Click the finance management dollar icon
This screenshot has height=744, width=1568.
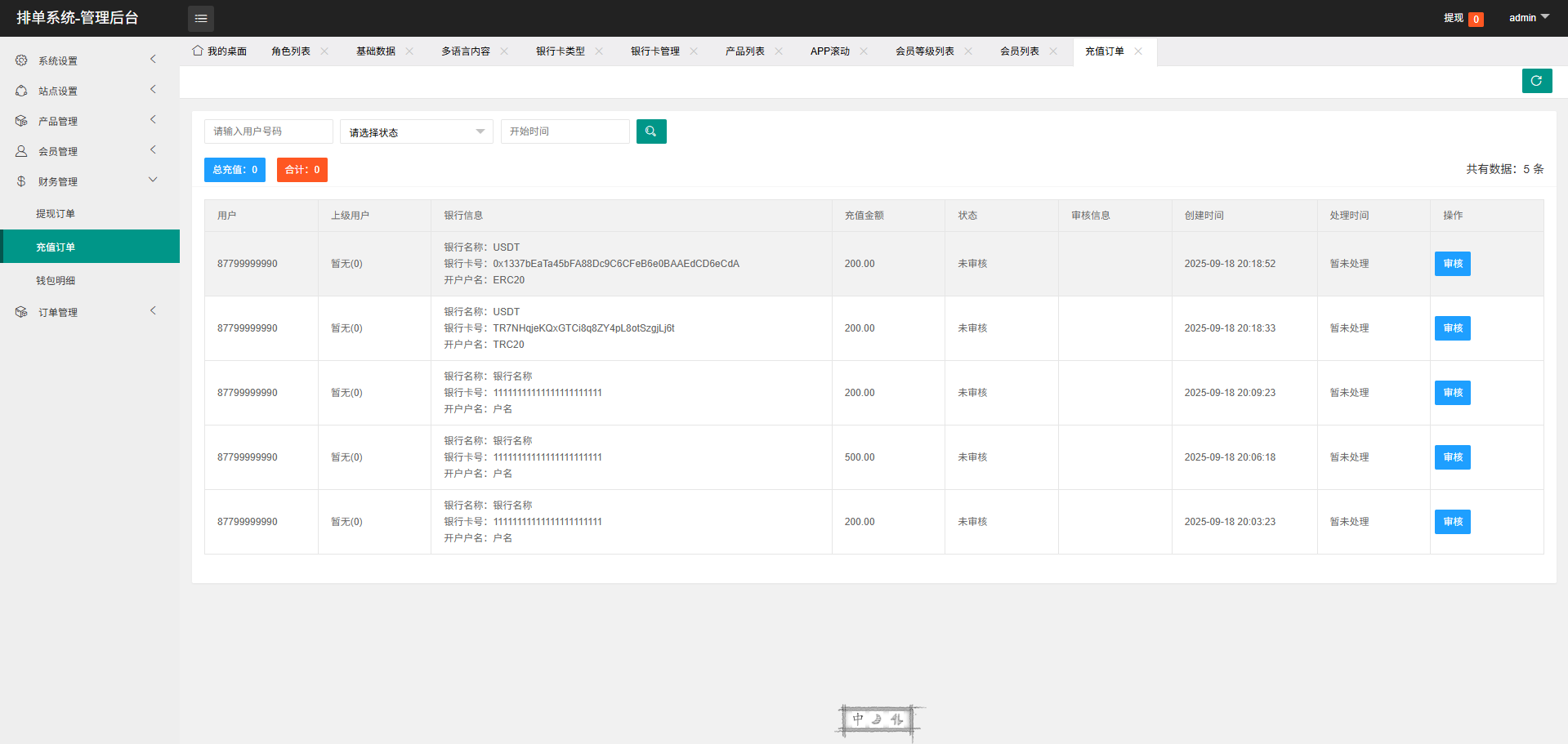coord(21,181)
